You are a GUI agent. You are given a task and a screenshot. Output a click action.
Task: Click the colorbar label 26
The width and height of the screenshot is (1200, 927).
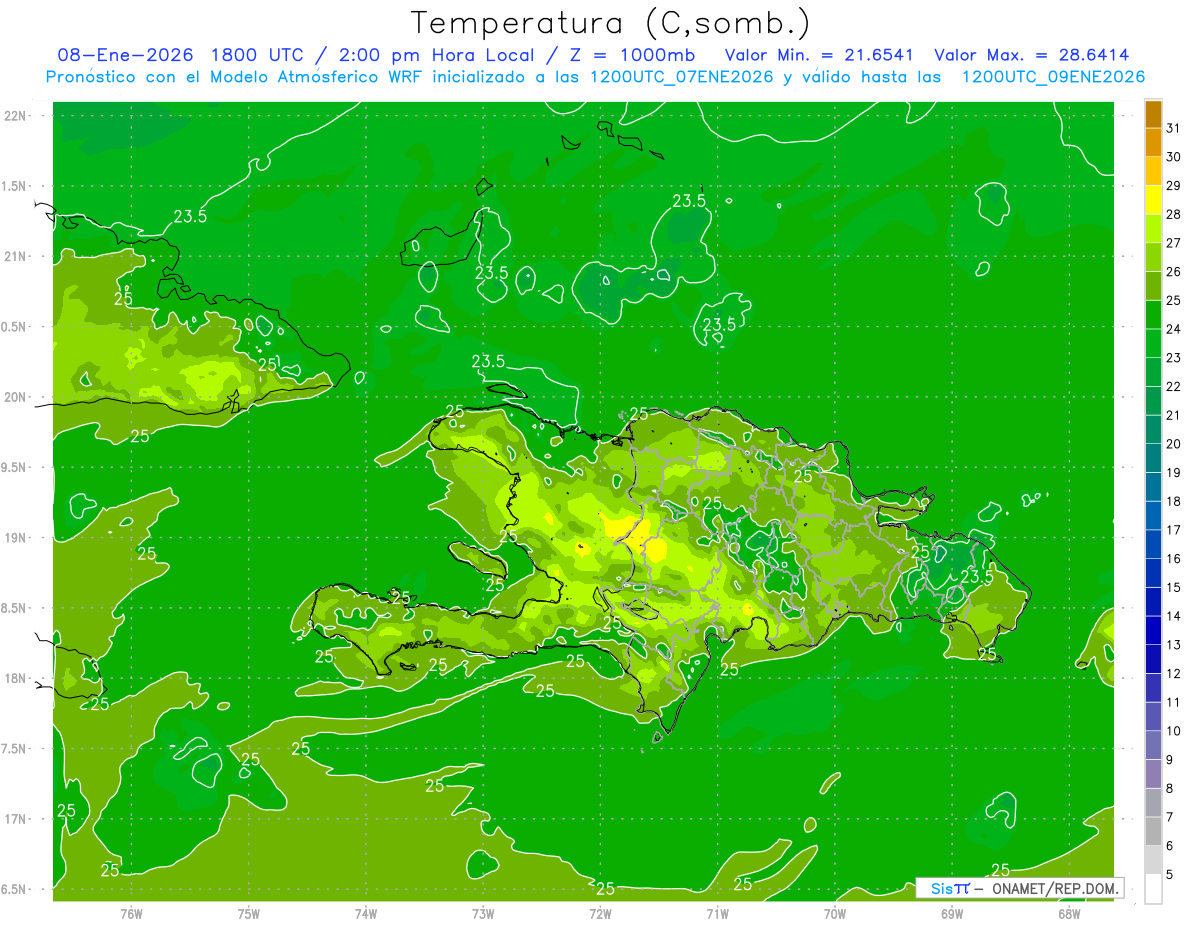[1174, 272]
